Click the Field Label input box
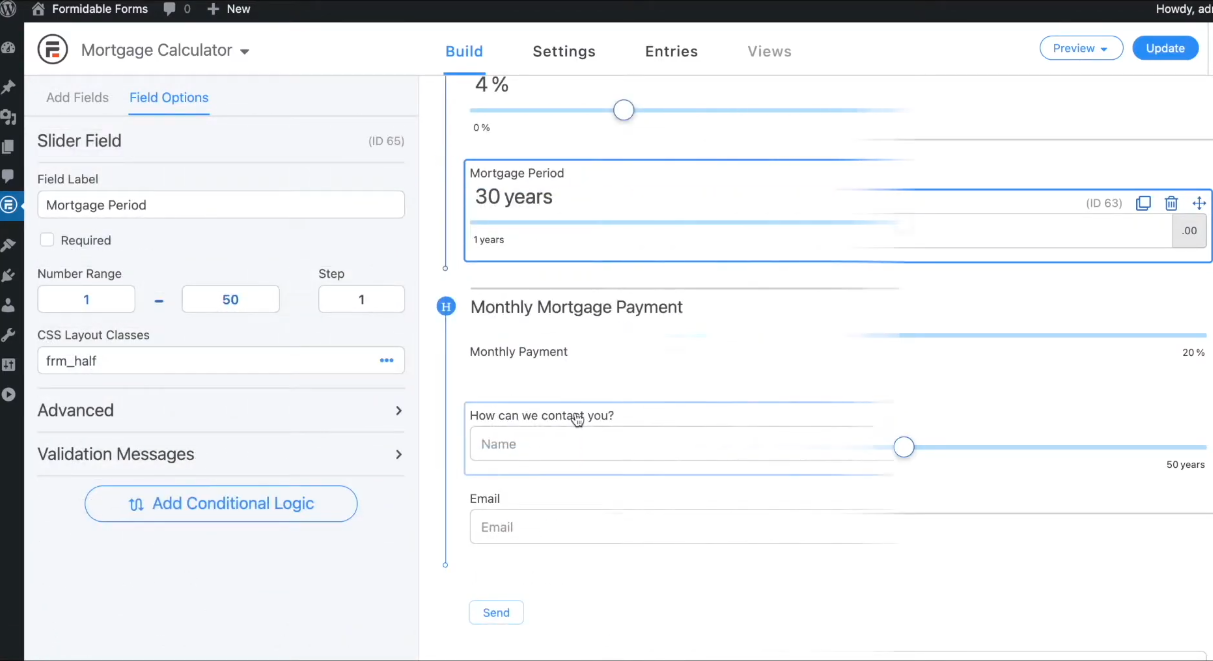 click(x=221, y=205)
